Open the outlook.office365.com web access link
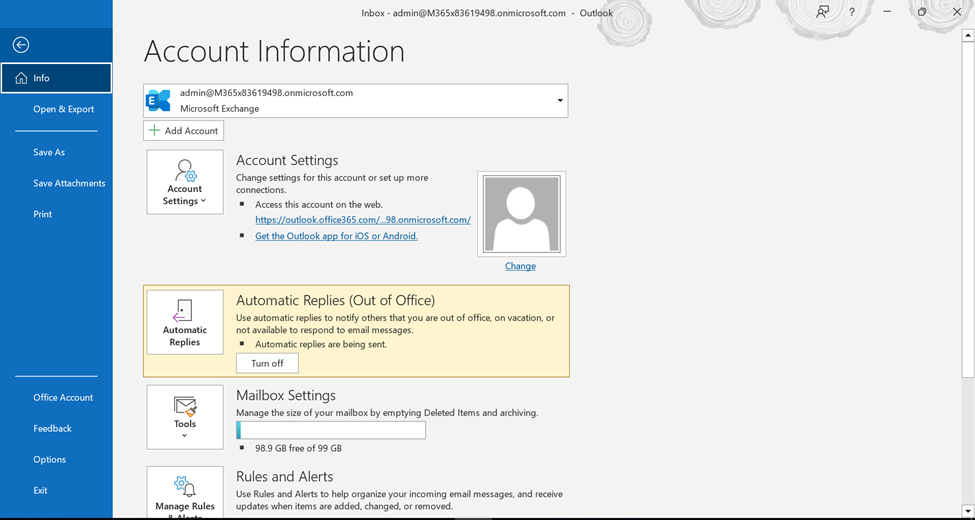Viewport: 975px width, 520px height. (x=363, y=220)
